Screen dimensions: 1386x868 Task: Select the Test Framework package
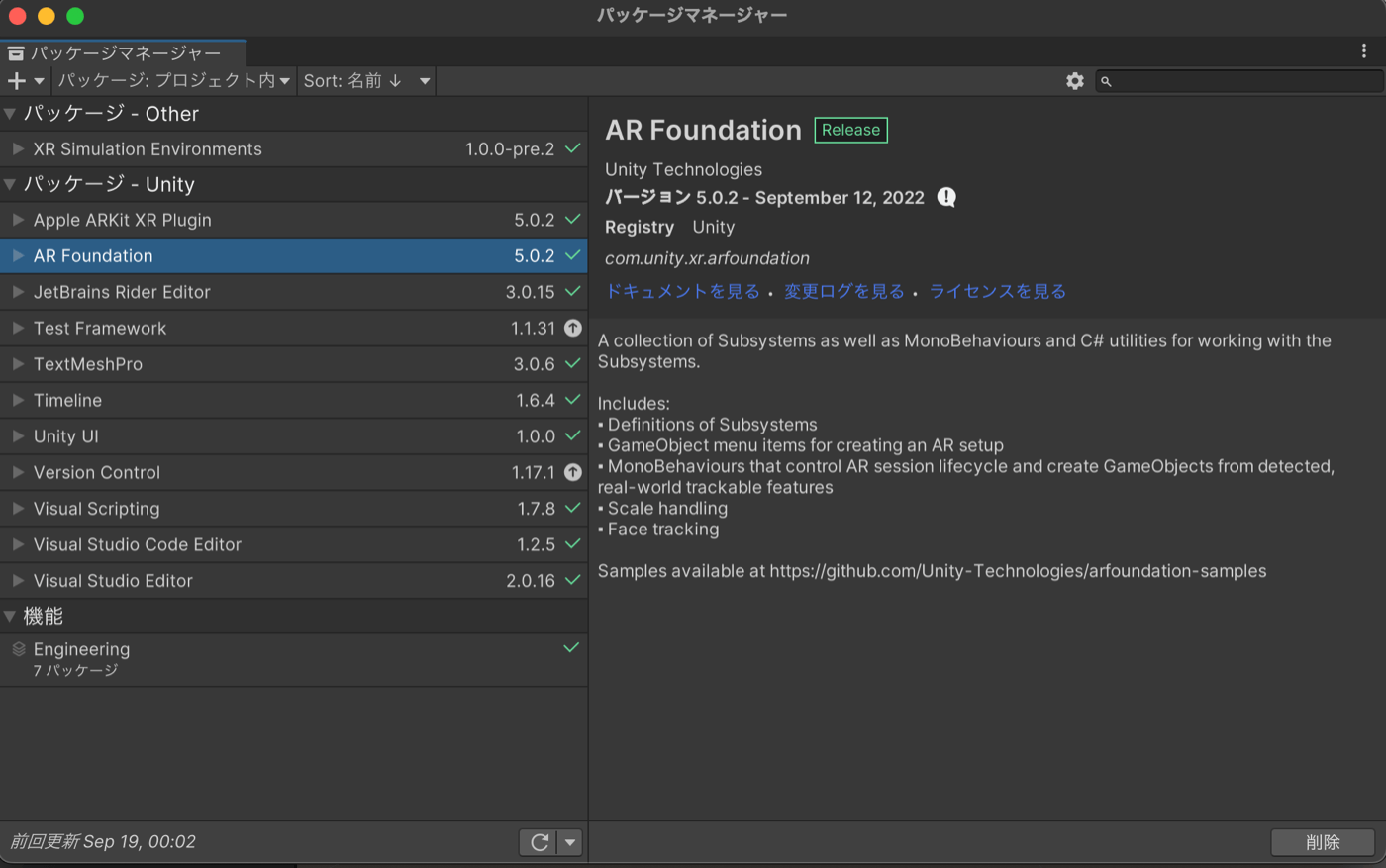click(294, 328)
